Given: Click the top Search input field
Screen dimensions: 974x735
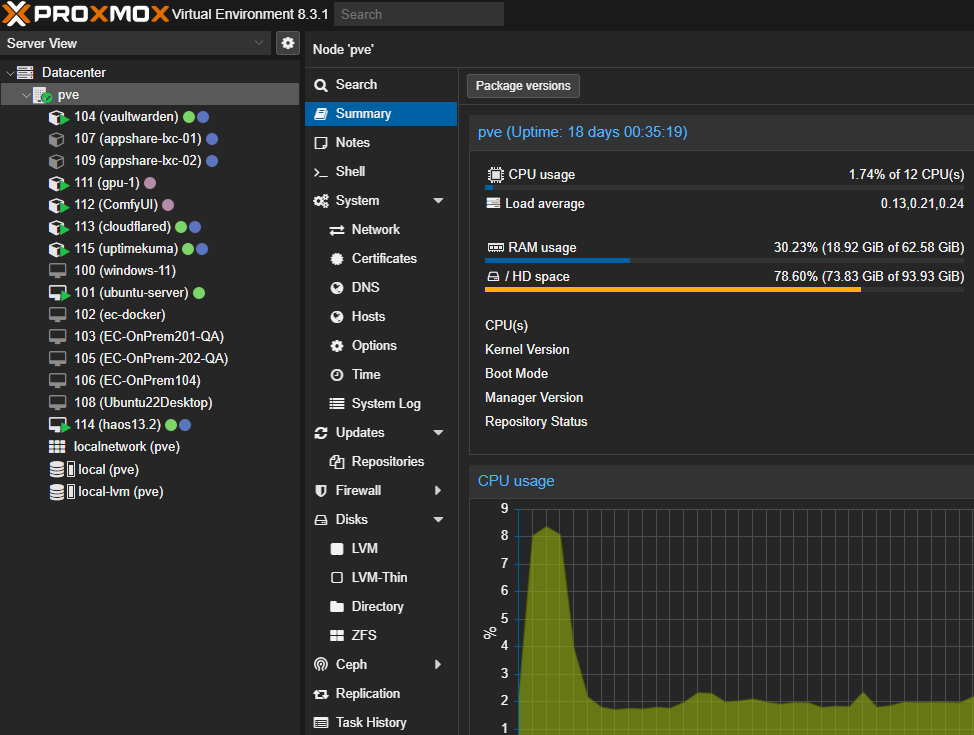Looking at the screenshot, I should click(x=418, y=14).
